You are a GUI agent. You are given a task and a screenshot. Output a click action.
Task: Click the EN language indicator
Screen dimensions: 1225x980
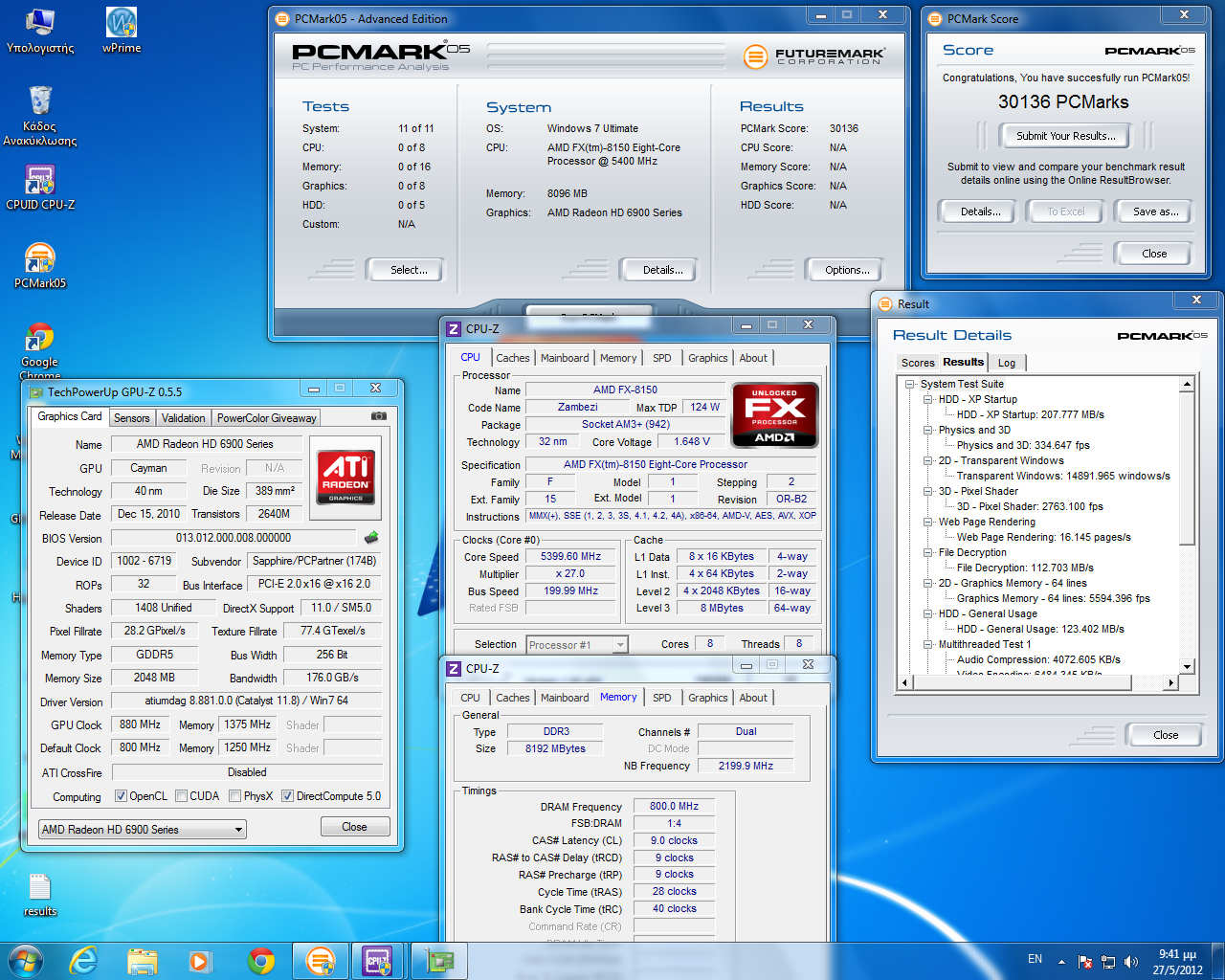pyautogui.click(x=1035, y=959)
